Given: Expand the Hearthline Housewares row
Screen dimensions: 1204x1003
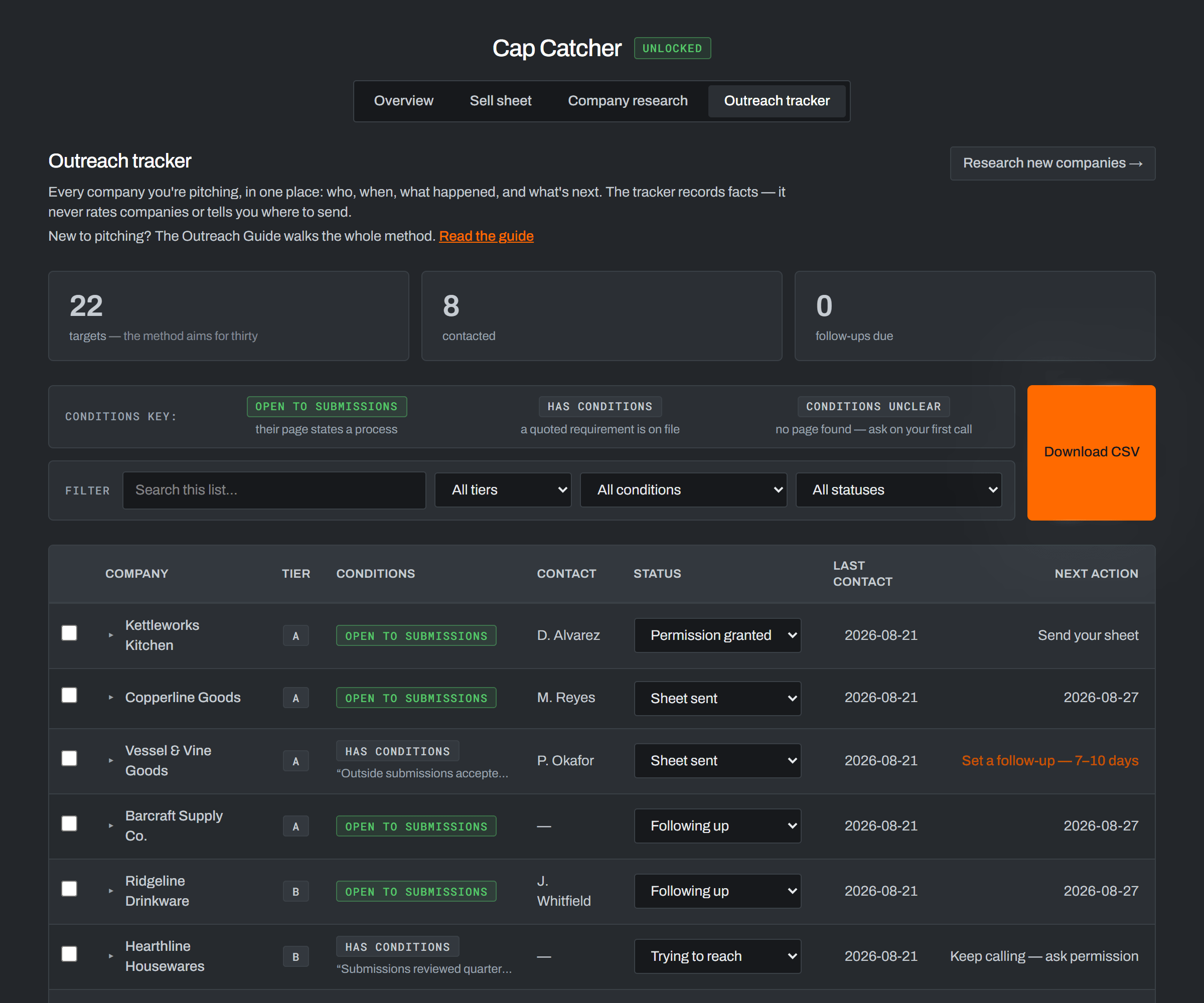Looking at the screenshot, I should pos(111,956).
